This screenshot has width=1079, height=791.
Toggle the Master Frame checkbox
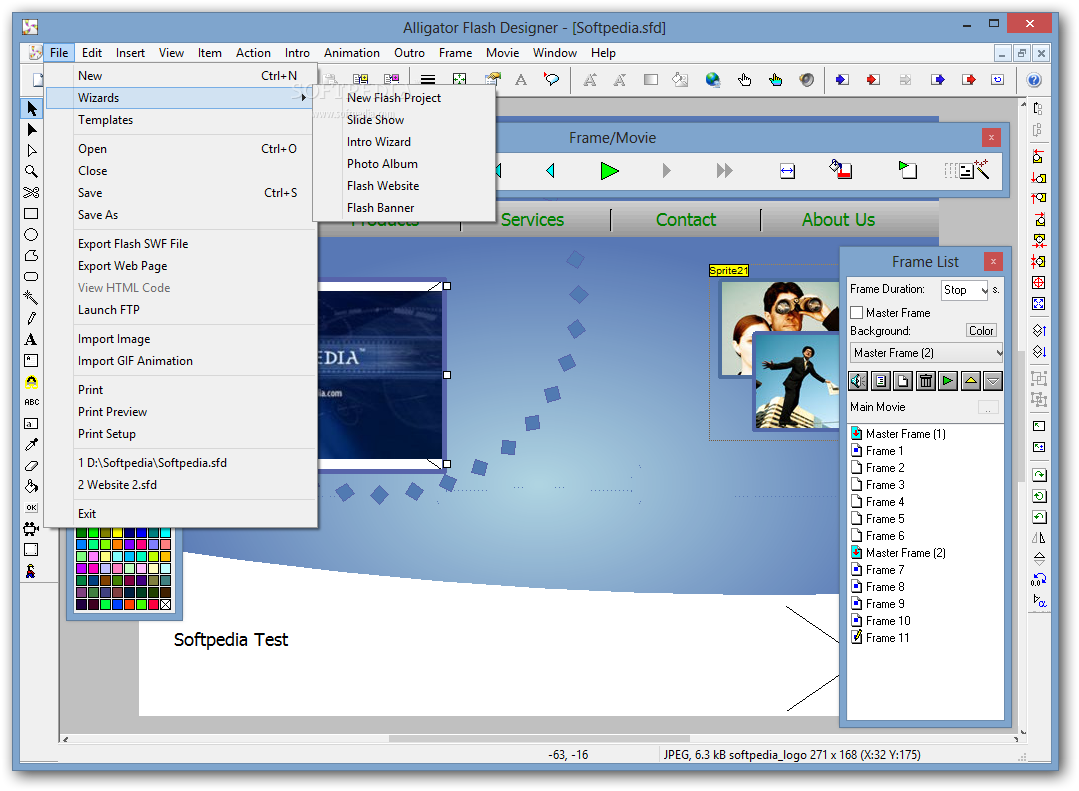[x=857, y=313]
